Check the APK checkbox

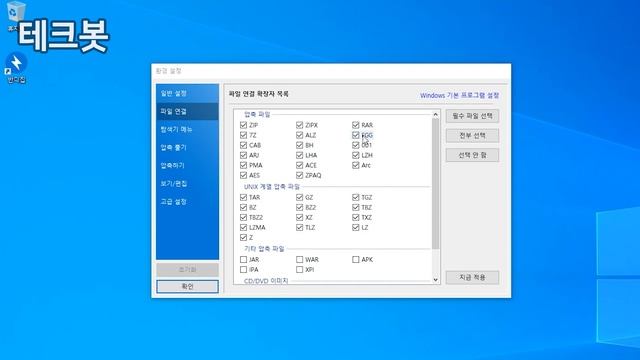[356, 260]
